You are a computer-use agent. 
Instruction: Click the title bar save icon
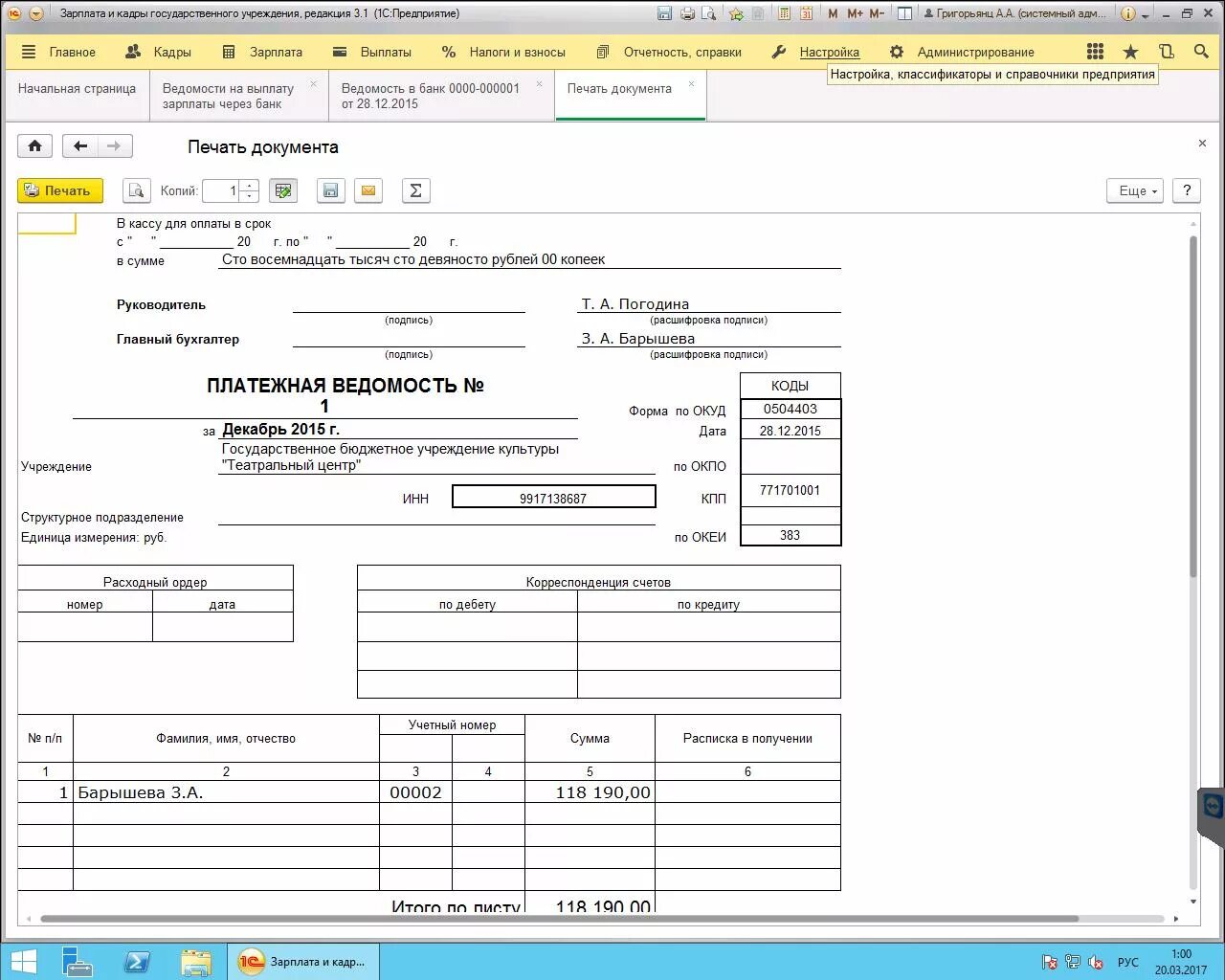665,13
